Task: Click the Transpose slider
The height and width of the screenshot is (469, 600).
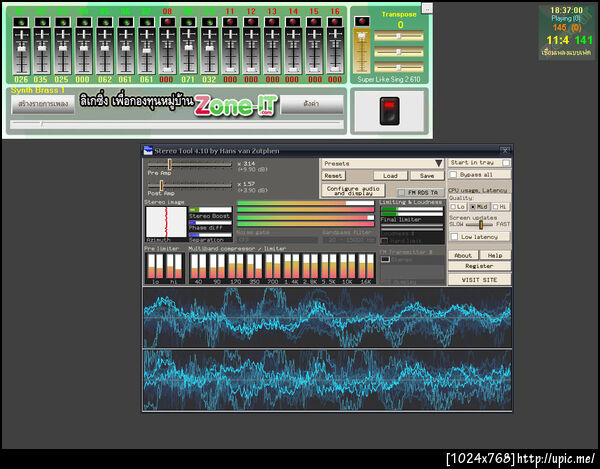Action: tap(399, 36)
